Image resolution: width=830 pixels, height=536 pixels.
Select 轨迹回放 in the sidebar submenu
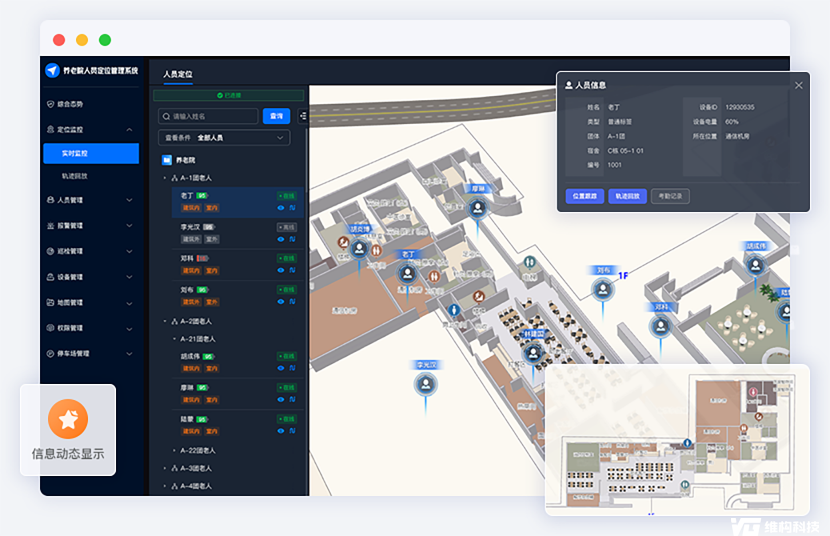click(75, 176)
